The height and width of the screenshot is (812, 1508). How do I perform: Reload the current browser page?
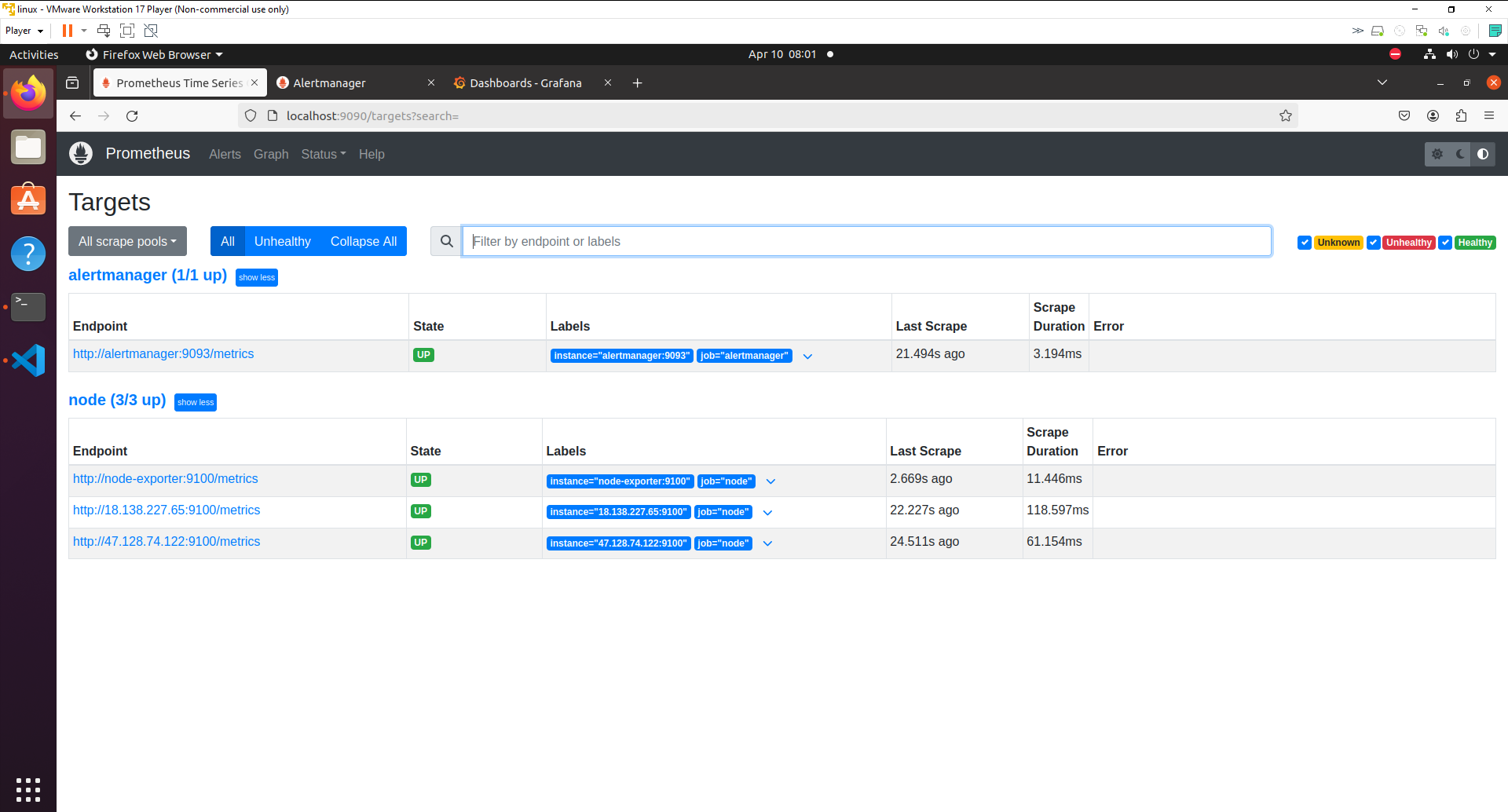pos(132,116)
